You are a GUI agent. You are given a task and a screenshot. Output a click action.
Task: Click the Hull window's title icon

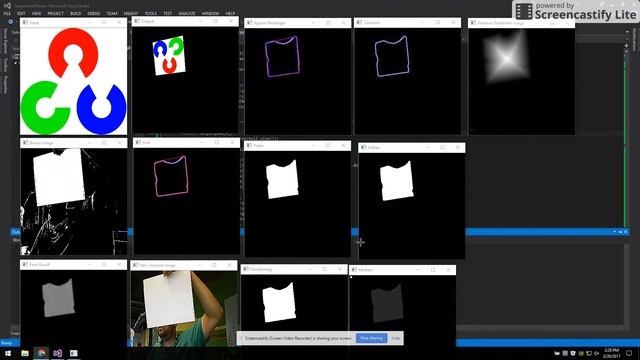point(138,142)
